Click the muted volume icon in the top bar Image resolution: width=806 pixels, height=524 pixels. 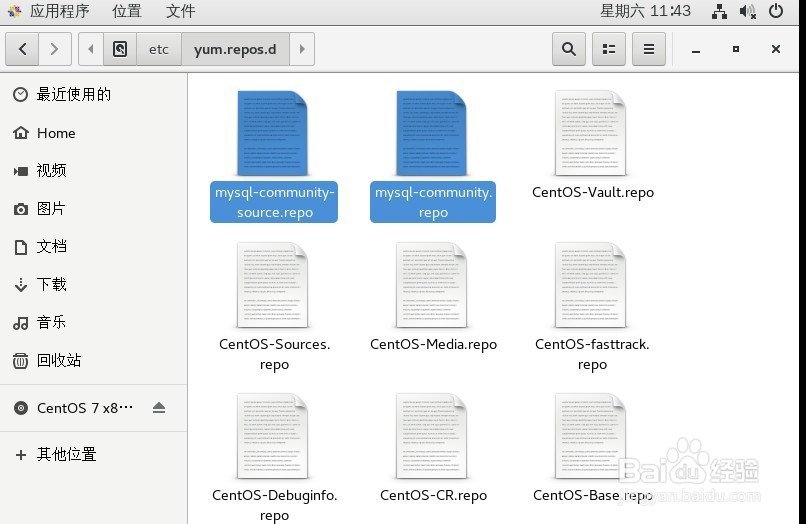[747, 11]
